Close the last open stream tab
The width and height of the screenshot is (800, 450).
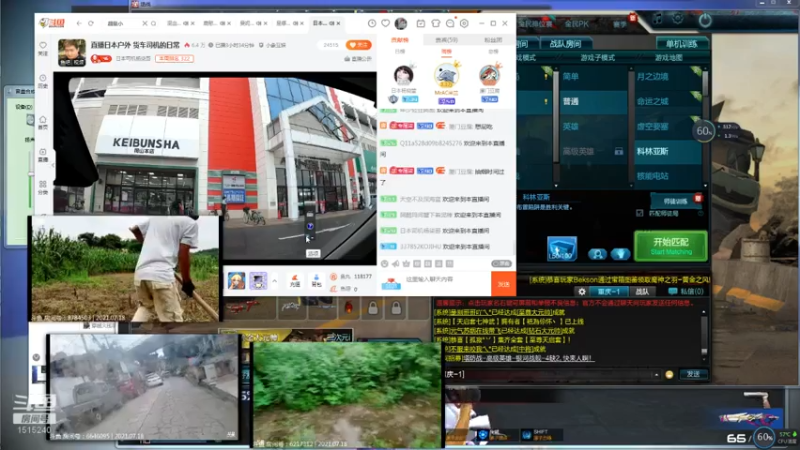click(338, 23)
